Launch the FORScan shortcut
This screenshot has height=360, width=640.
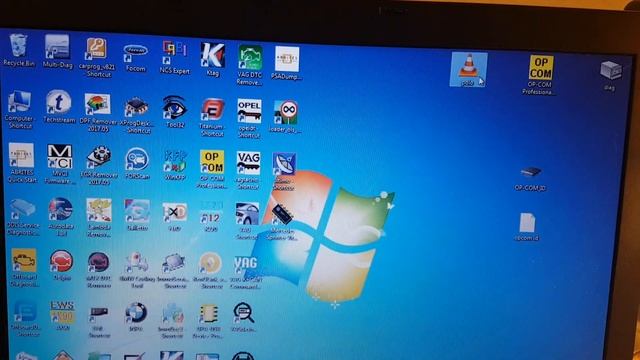pyautogui.click(x=137, y=160)
